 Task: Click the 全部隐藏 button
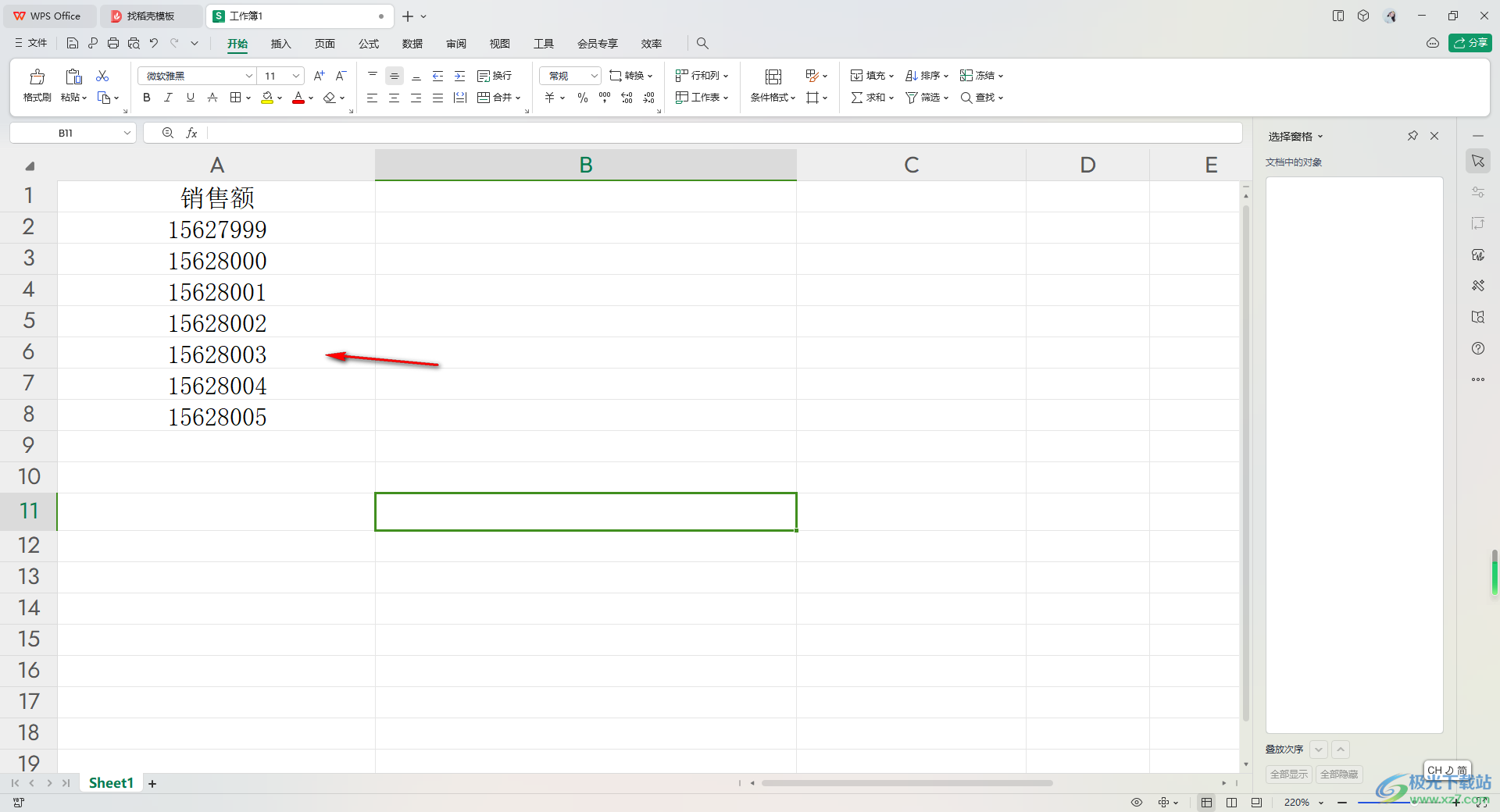(1339, 775)
